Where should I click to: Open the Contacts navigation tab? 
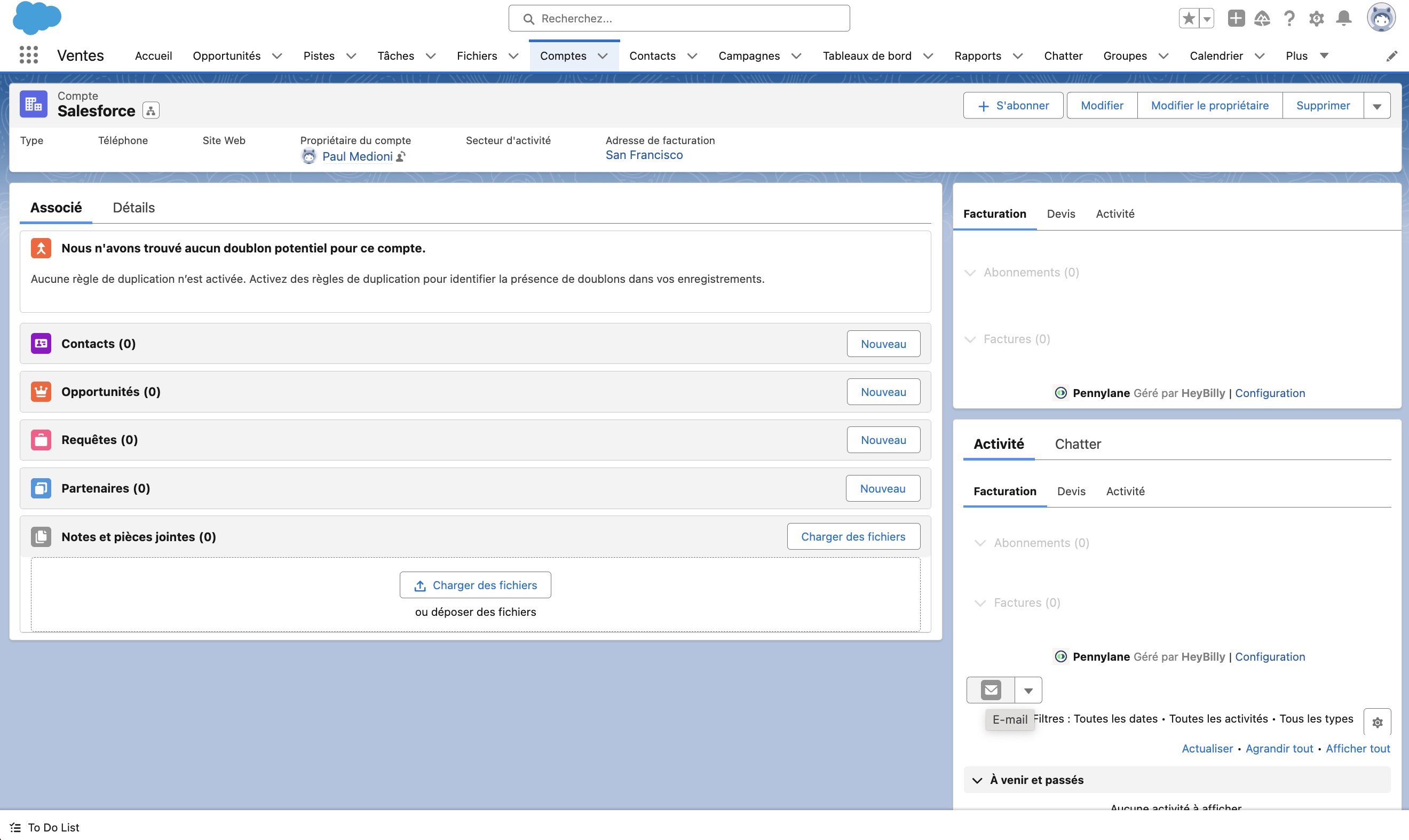(652, 56)
